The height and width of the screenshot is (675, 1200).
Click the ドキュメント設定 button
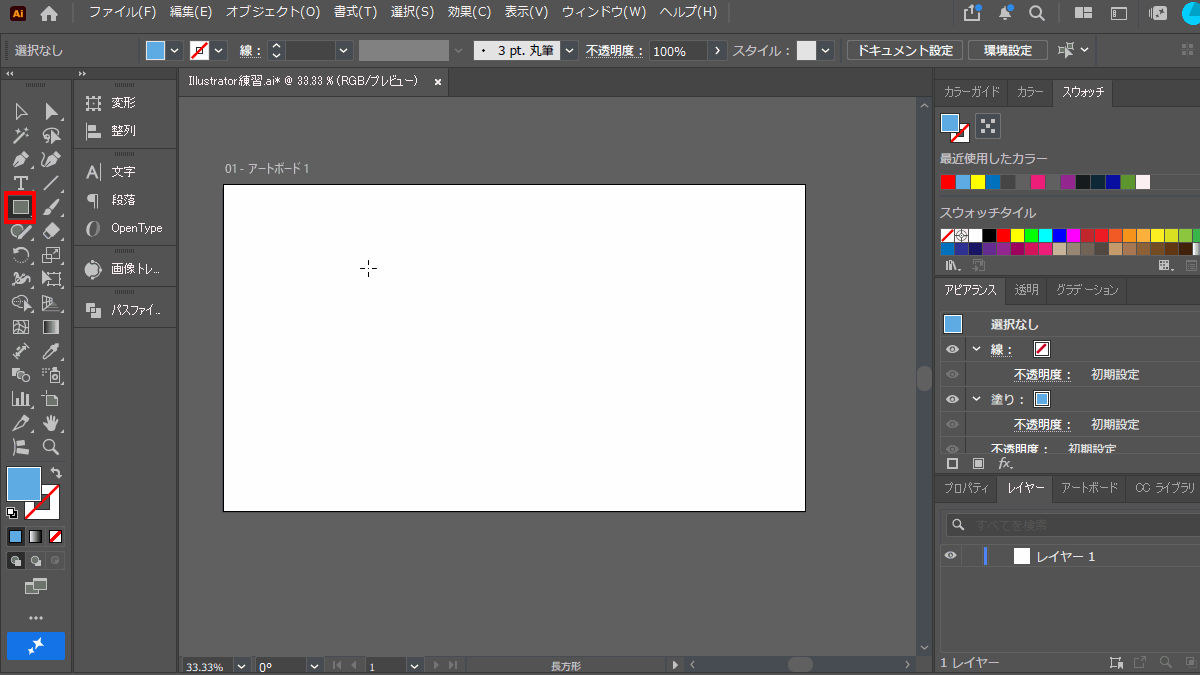[x=905, y=50]
